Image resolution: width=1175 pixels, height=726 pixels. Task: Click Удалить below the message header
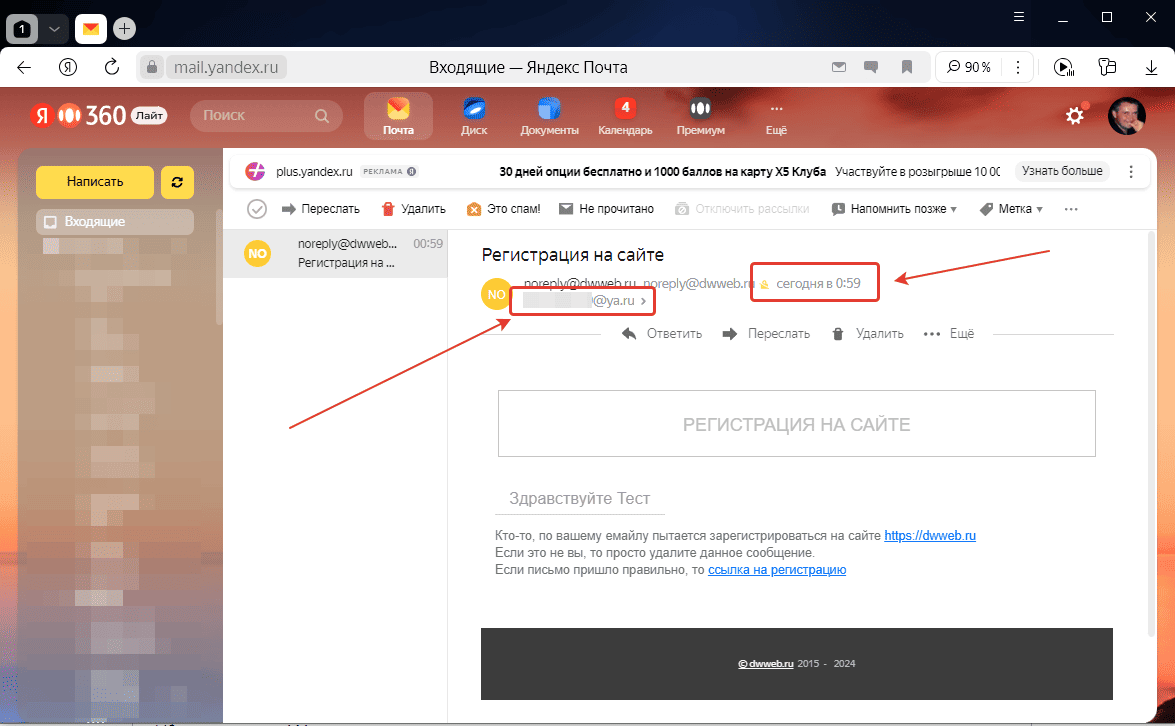(x=868, y=333)
